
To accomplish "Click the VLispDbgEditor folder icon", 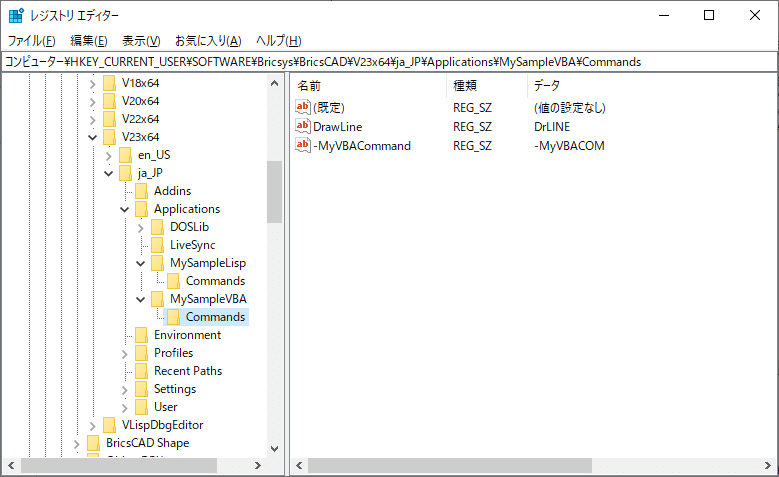I will coord(109,425).
